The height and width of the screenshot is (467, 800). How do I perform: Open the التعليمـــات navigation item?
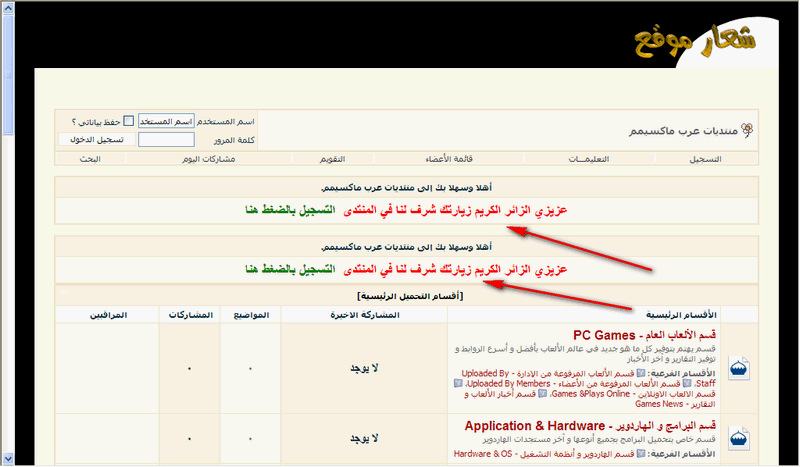click(x=589, y=159)
